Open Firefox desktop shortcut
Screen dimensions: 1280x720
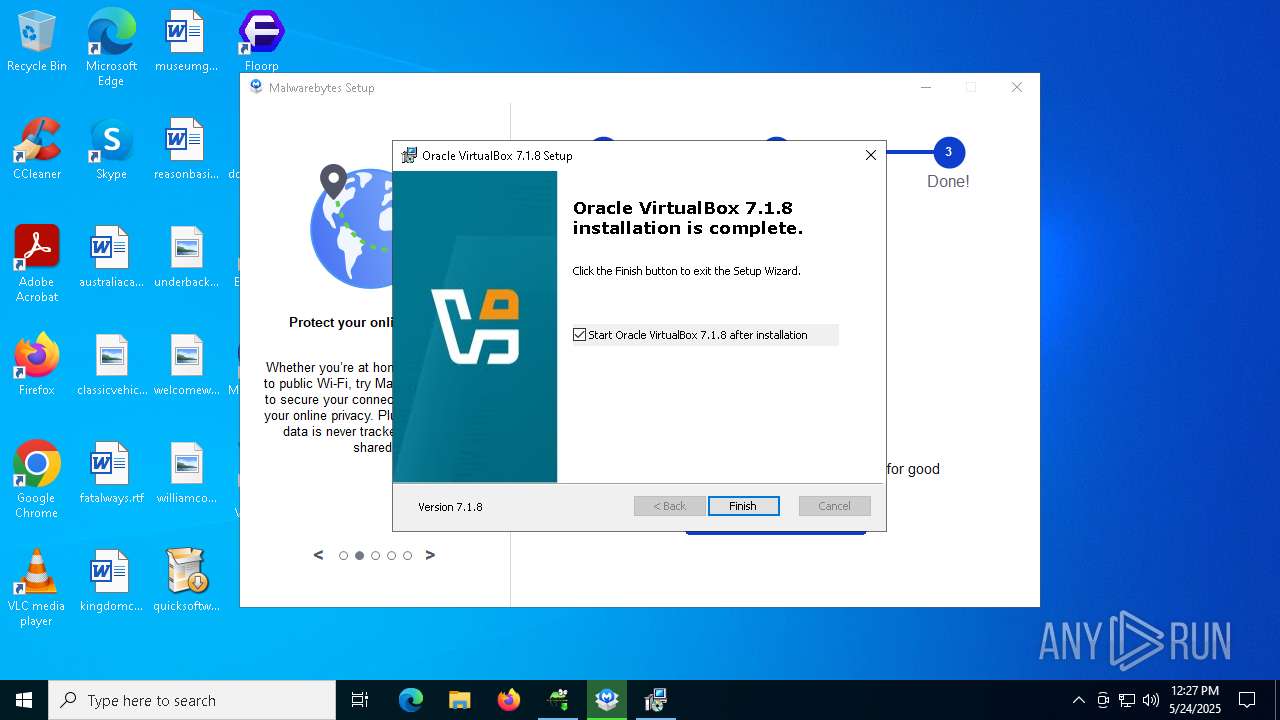[37, 365]
